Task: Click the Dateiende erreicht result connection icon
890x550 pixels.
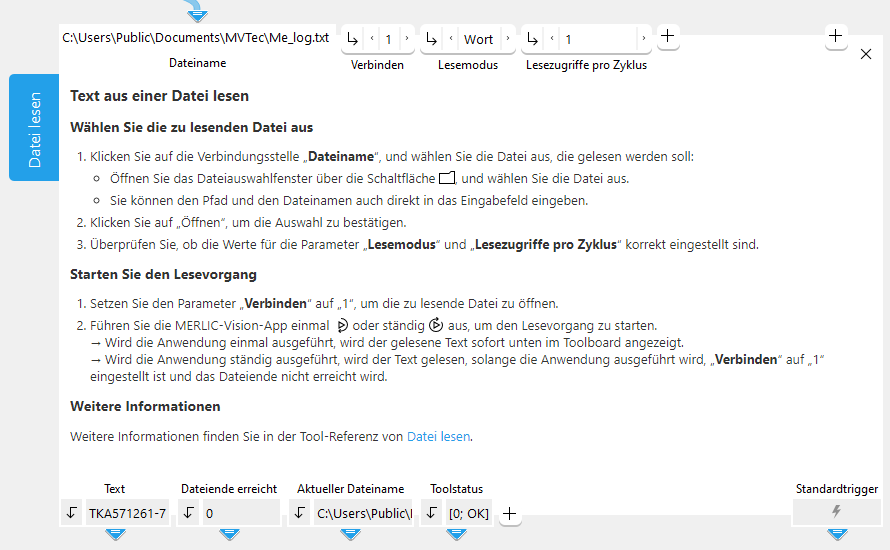Action: click(189, 513)
